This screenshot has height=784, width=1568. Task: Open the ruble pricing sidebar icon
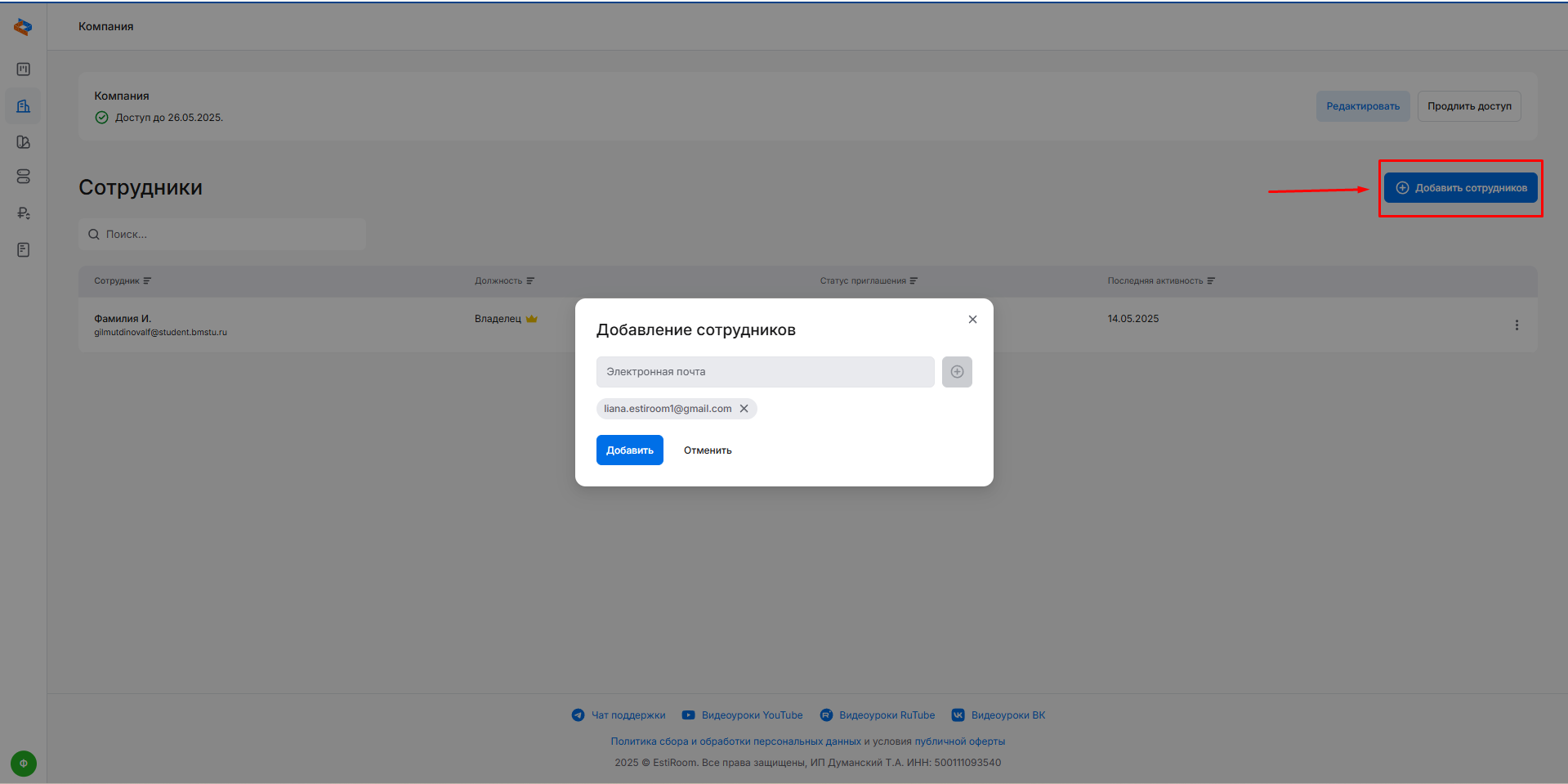coord(23,213)
